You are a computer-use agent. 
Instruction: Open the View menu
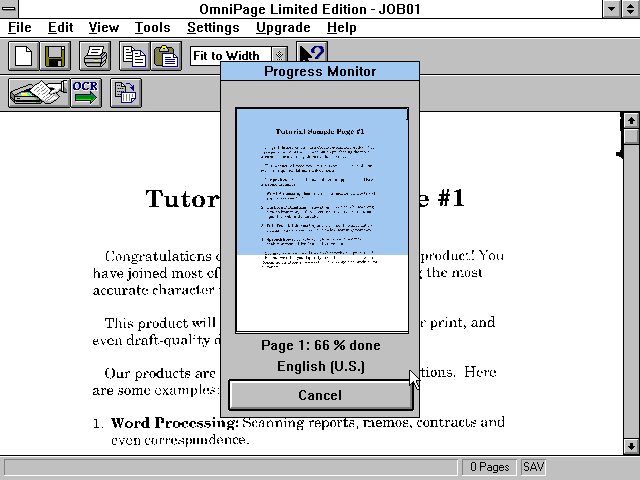[x=104, y=27]
